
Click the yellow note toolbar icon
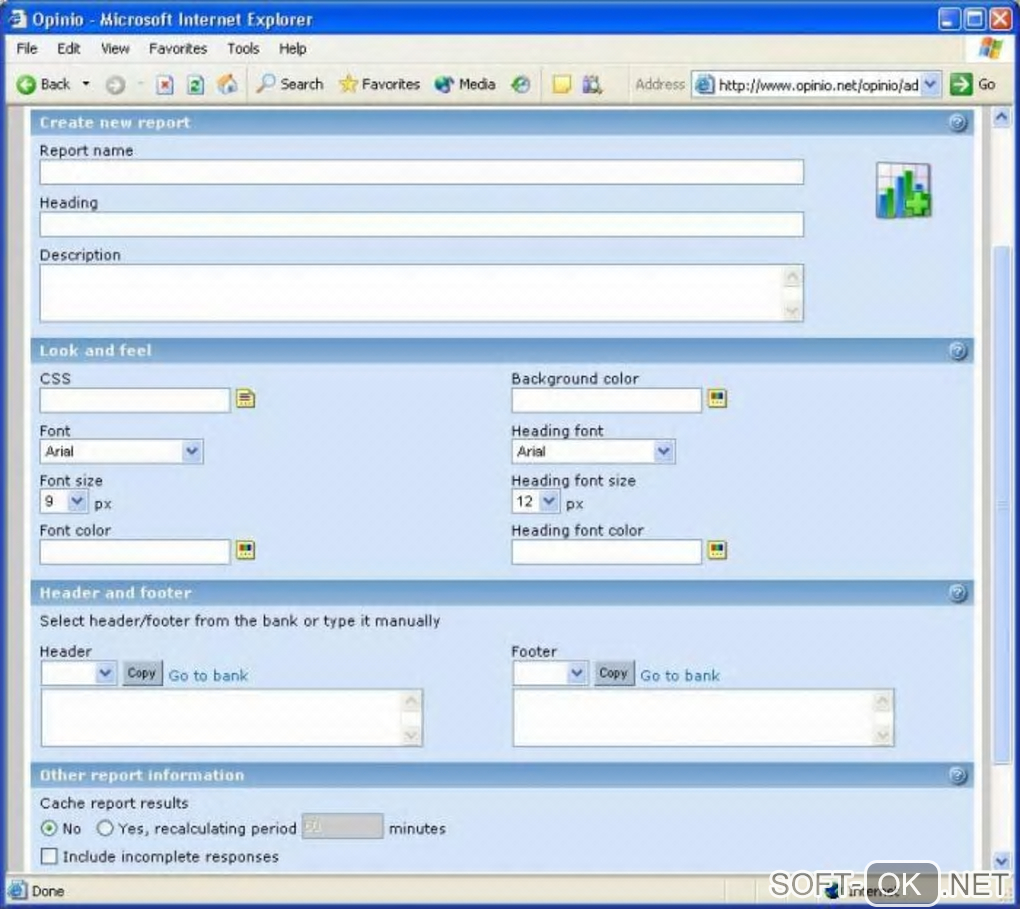click(x=561, y=85)
